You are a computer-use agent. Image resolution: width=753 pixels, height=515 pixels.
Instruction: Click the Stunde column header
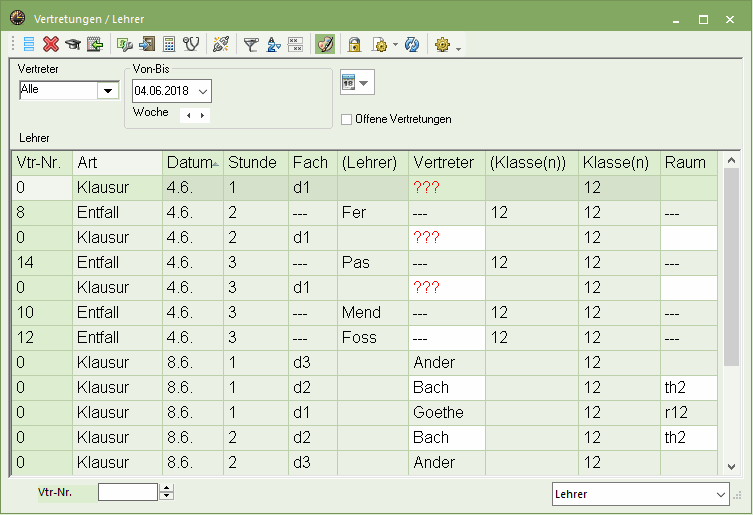256,162
